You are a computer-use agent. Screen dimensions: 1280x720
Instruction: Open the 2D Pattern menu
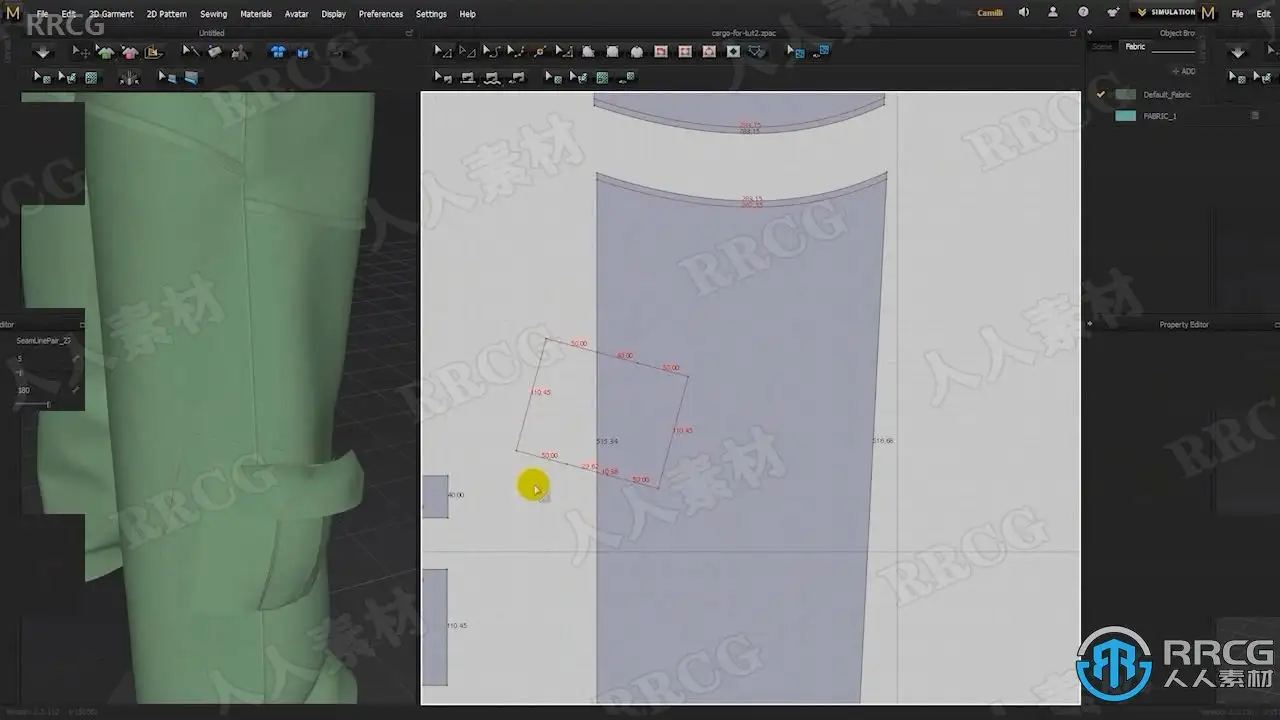[166, 14]
